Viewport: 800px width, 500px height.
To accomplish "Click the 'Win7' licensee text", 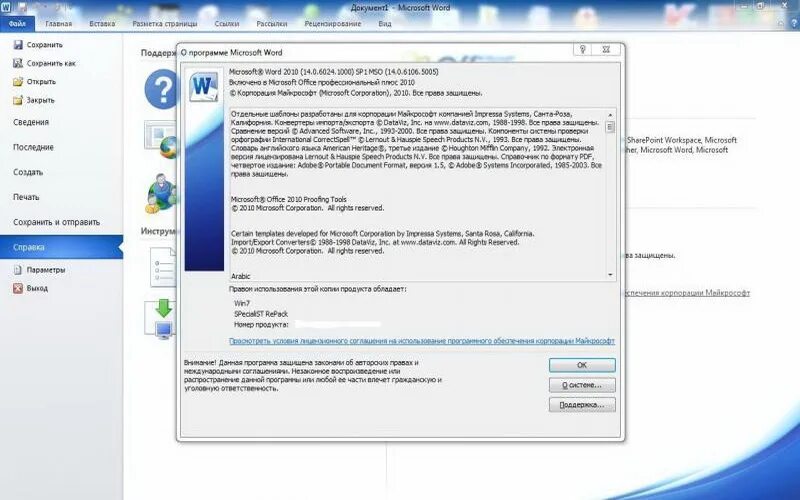I will 242,303.
